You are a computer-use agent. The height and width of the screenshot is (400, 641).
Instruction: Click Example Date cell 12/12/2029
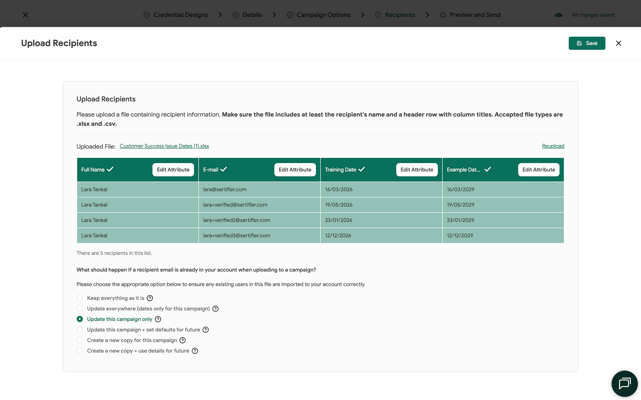tap(503, 236)
